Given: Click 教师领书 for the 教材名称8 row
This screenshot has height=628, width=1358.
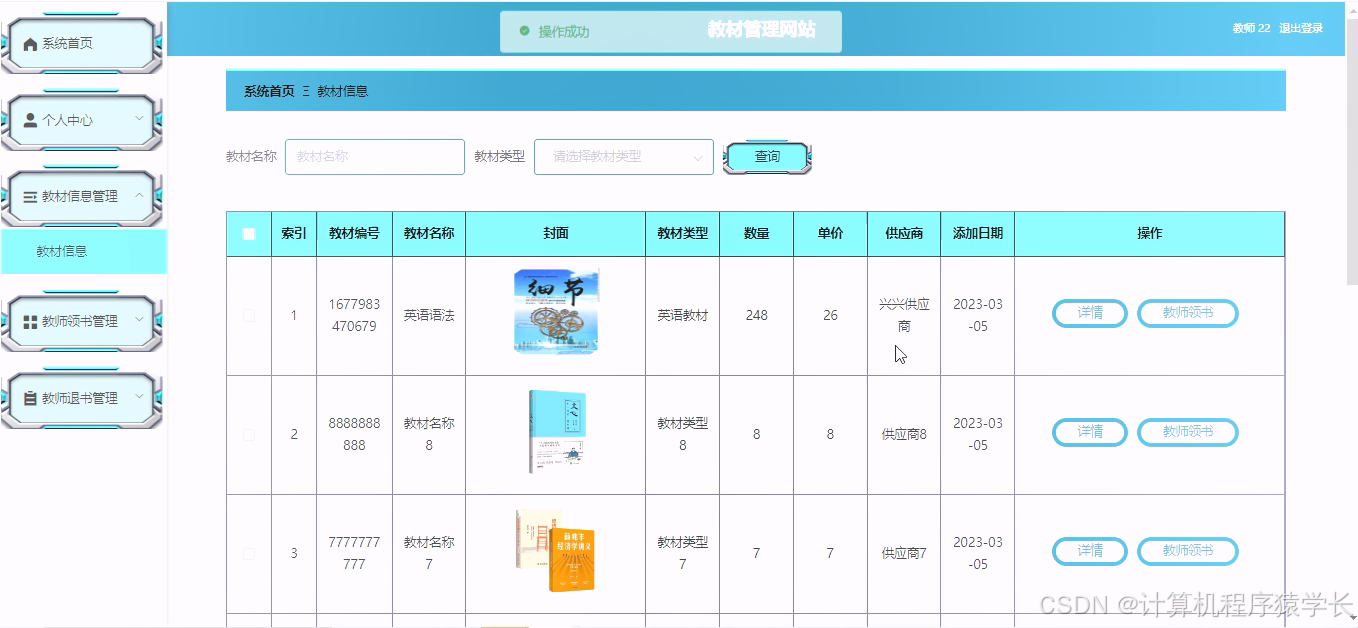Looking at the screenshot, I should (x=1188, y=432).
